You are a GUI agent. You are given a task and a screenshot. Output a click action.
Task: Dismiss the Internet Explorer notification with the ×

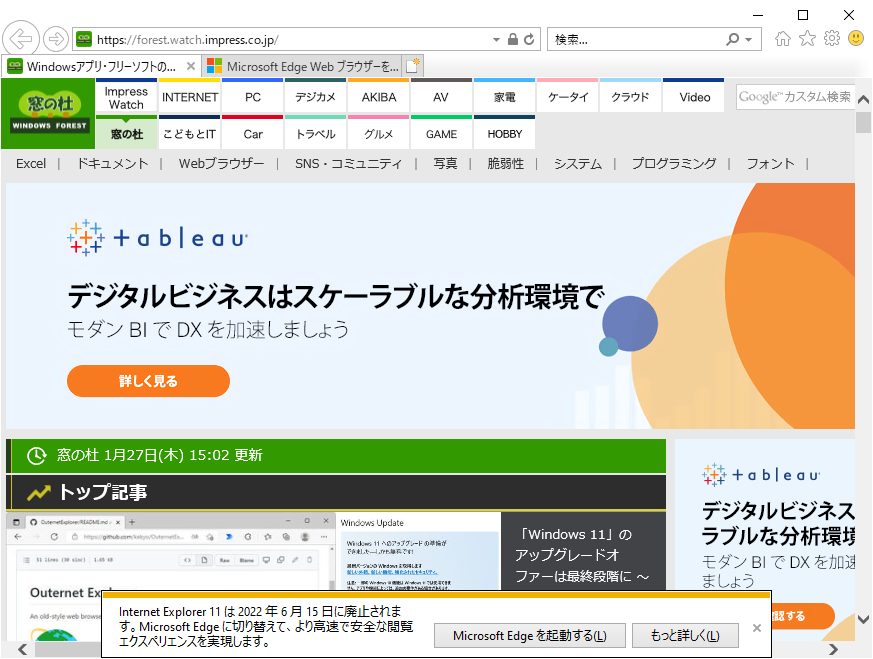[757, 628]
